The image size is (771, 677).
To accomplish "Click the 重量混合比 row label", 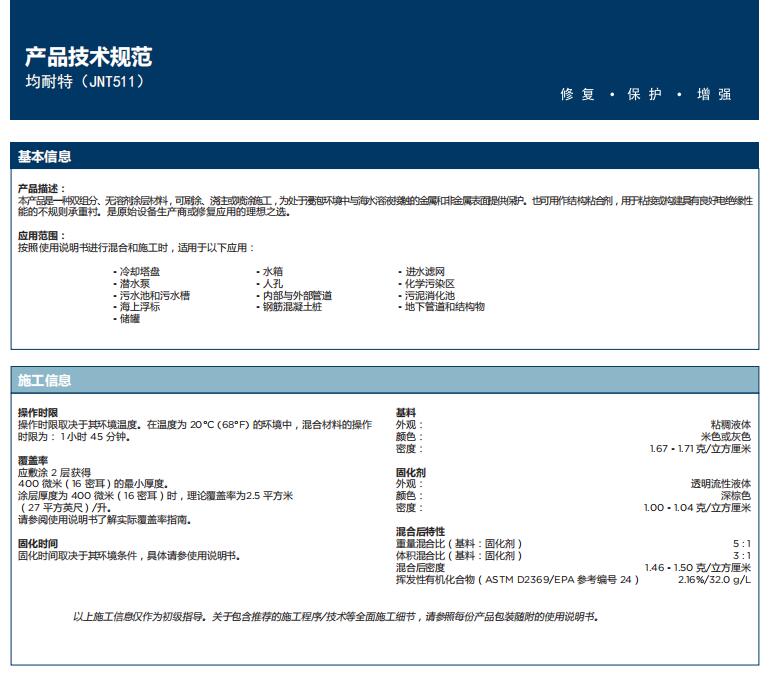I will pyautogui.click(x=459, y=543).
